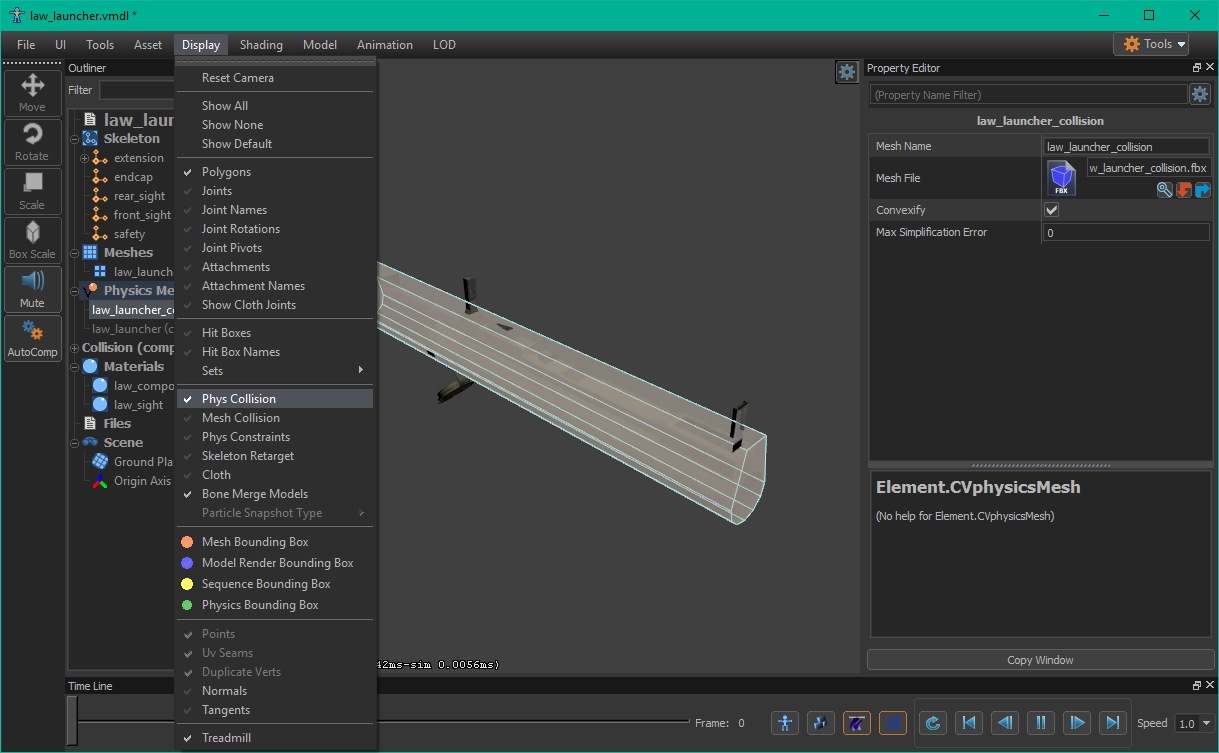Viewport: 1219px width, 753px height.
Task: Pause animation playback
Action: click(1040, 723)
